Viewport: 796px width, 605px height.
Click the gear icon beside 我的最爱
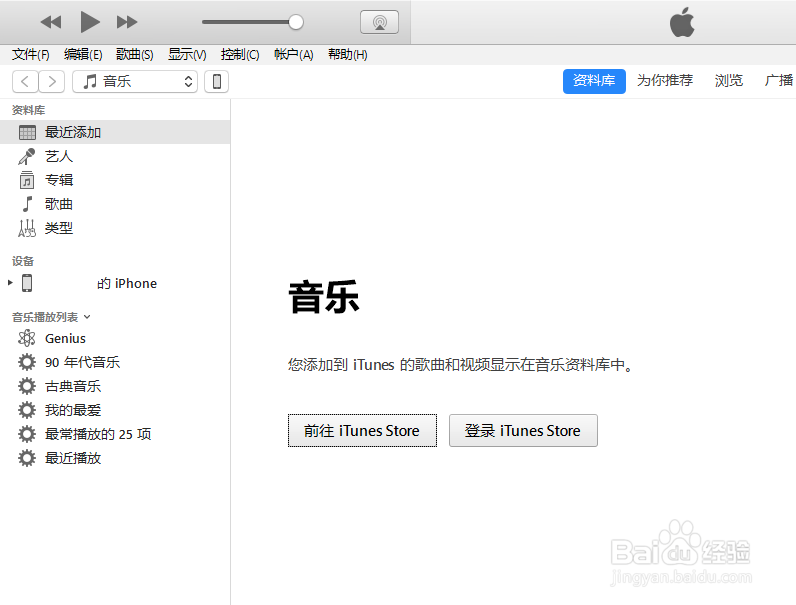(x=27, y=410)
